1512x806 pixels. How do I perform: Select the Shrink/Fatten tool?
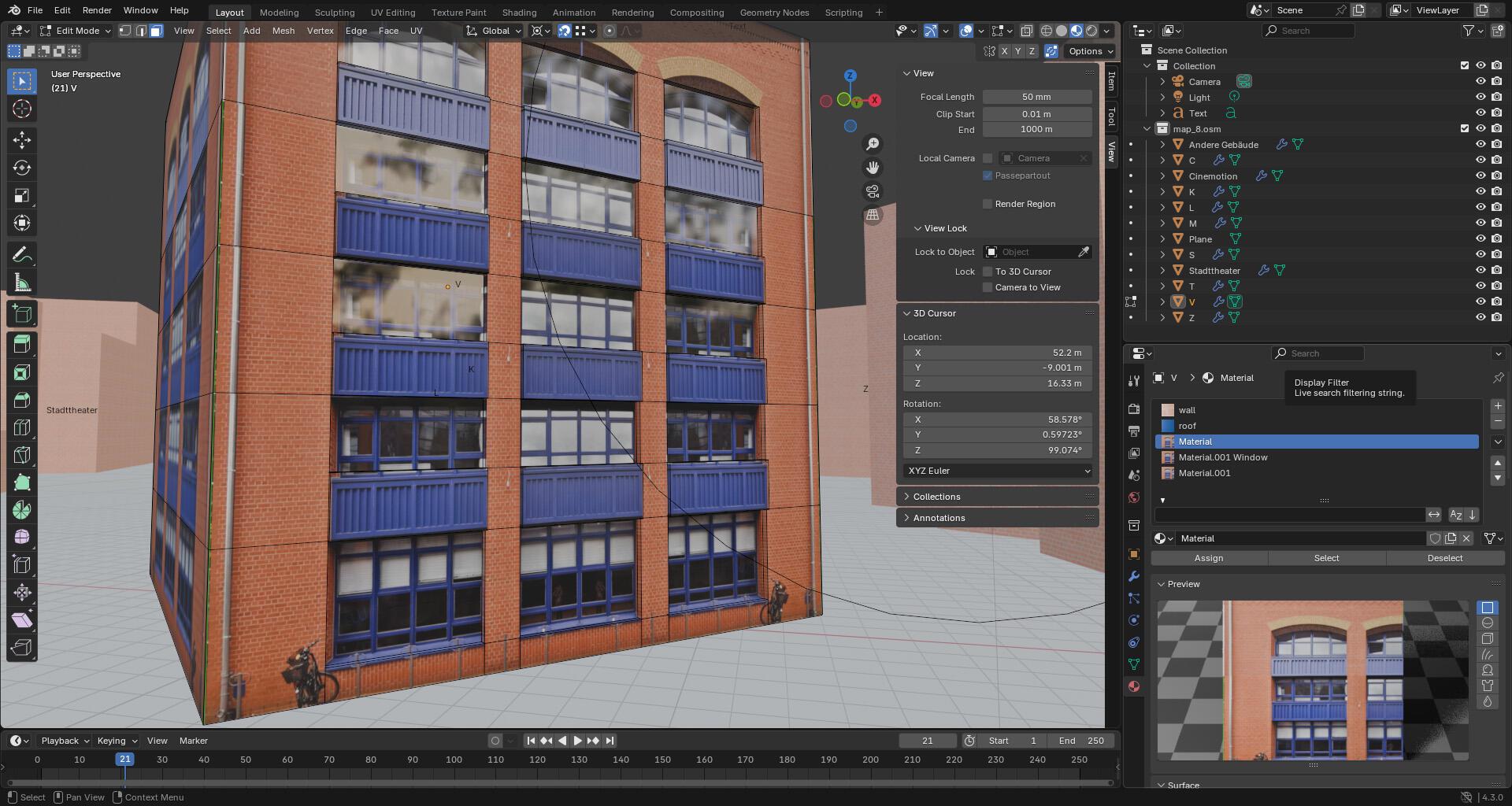[x=22, y=593]
